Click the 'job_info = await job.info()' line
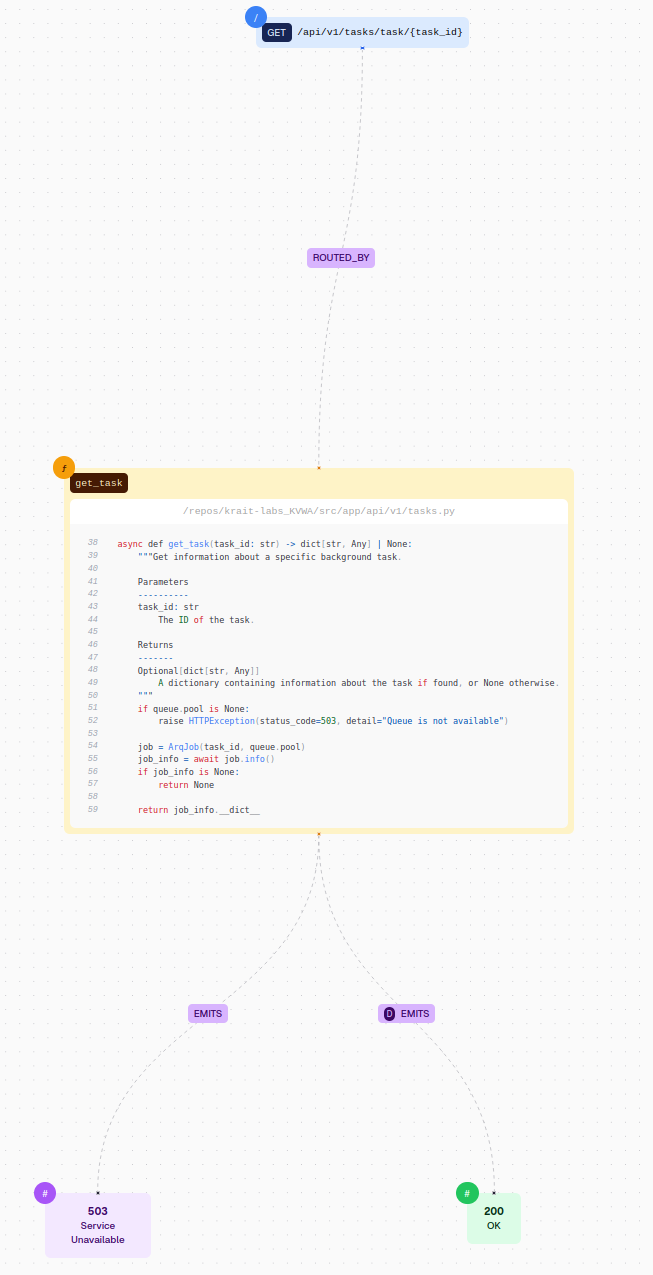The height and width of the screenshot is (1275, 653). 206,759
